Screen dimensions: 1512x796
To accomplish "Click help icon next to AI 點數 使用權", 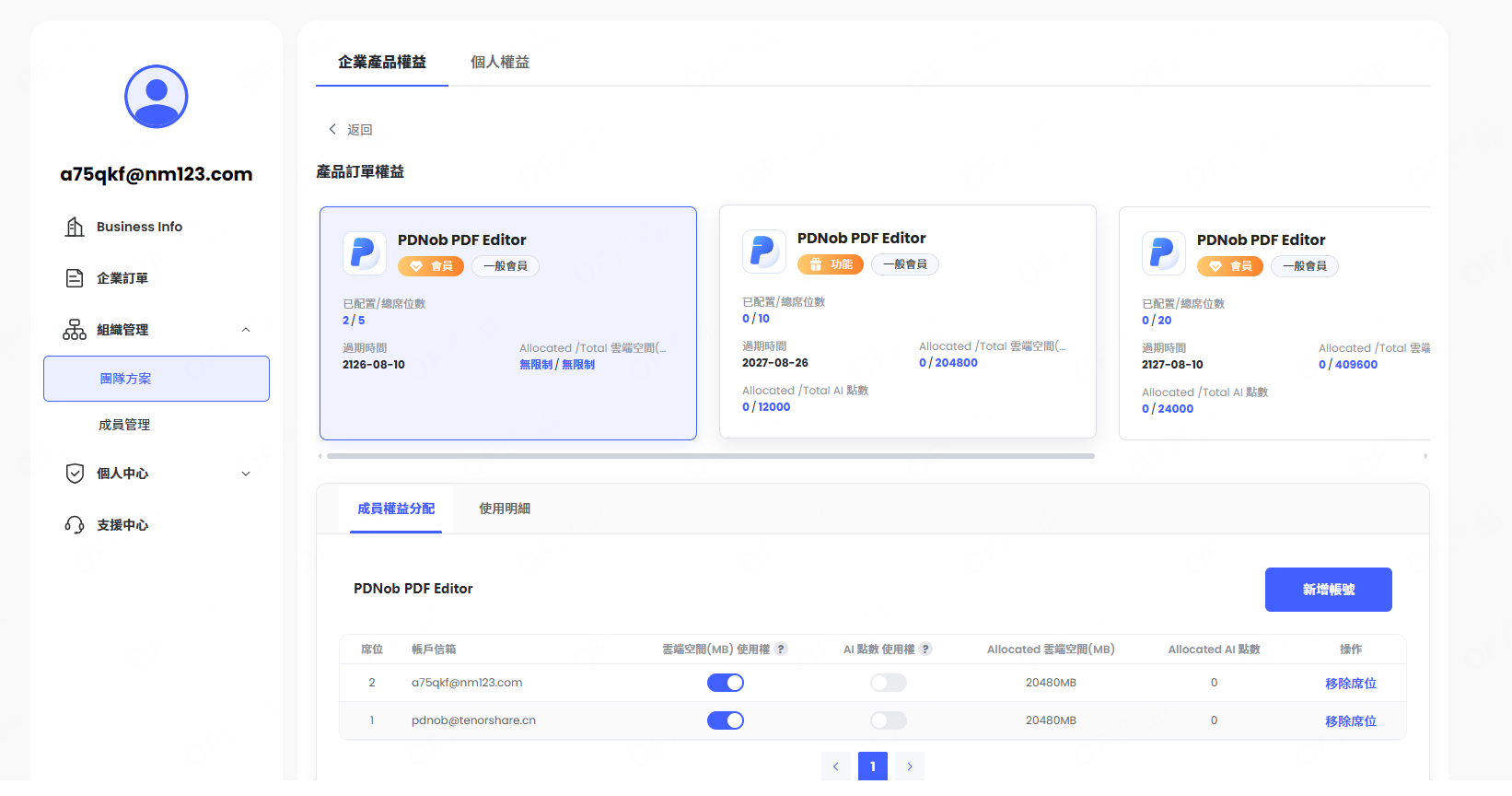I will coord(925,649).
